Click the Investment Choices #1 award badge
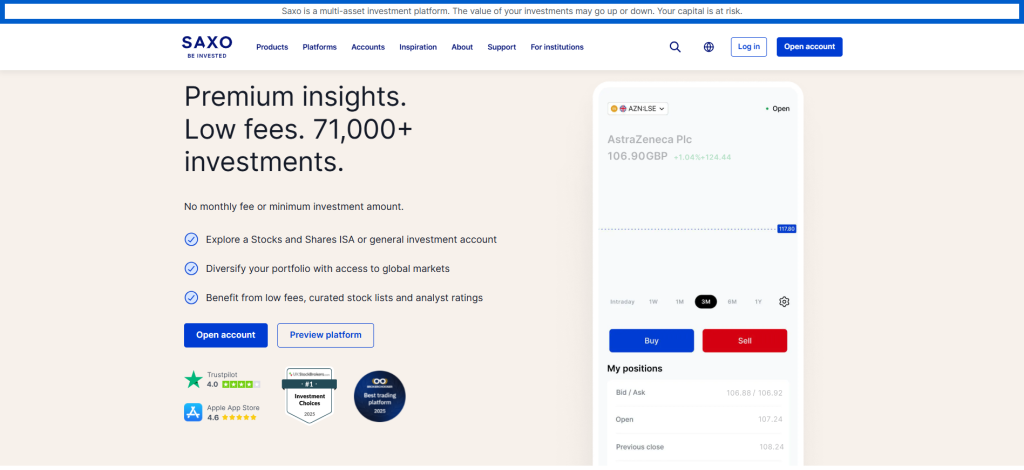1024x470 pixels. (308, 394)
